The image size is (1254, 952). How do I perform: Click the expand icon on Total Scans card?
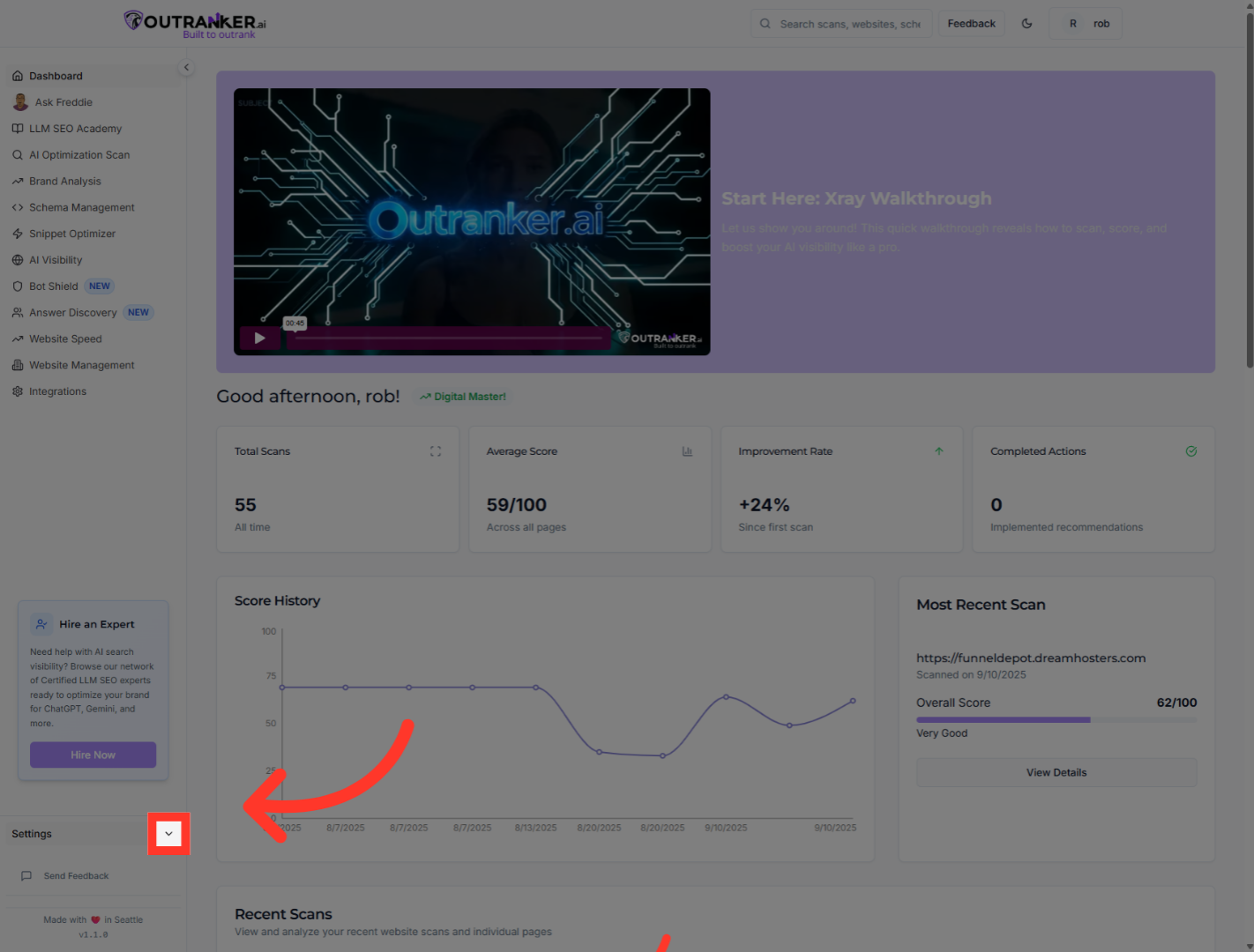(x=436, y=451)
